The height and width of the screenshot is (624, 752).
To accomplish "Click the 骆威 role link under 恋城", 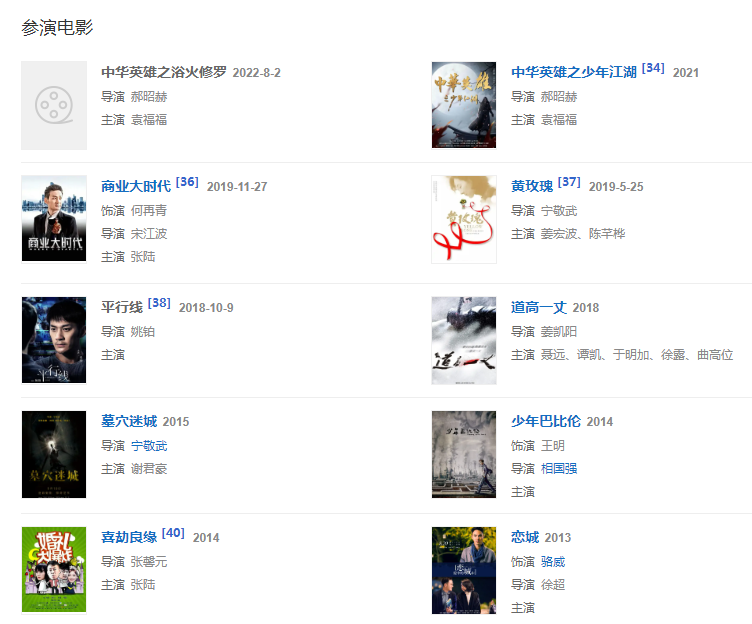I will (x=553, y=562).
